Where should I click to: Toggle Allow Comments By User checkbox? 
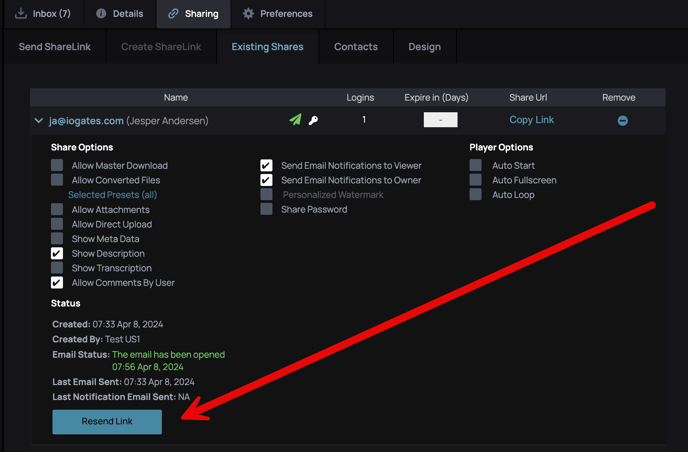tap(57, 283)
